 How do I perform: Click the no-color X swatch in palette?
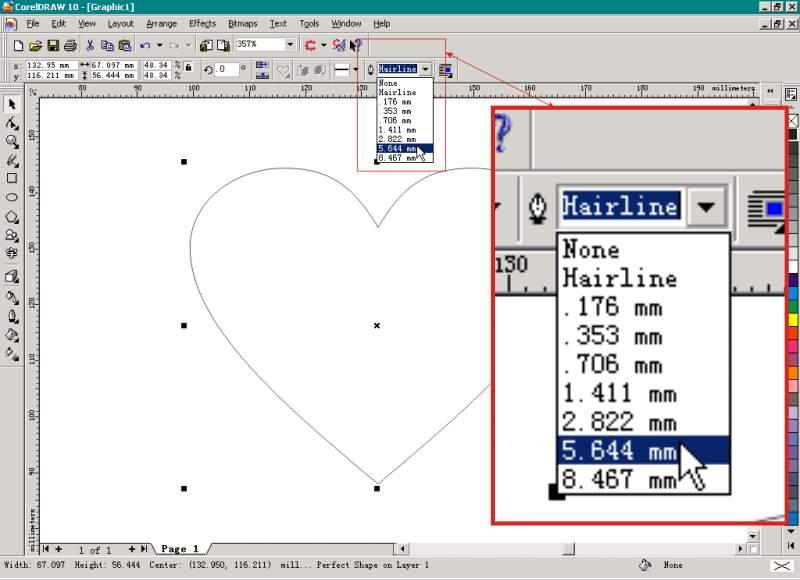point(793,122)
